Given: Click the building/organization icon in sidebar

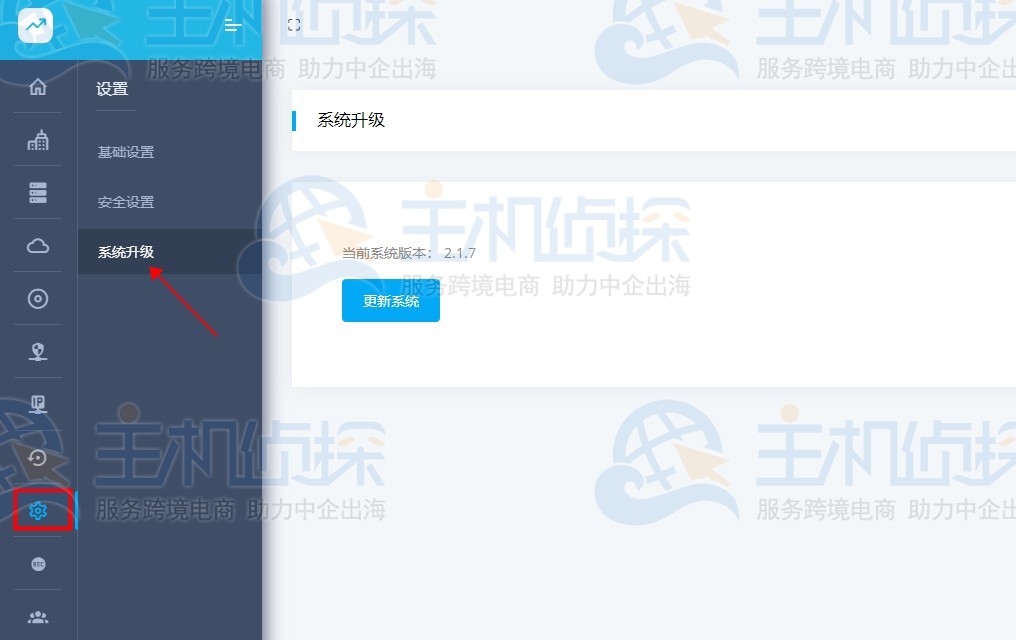Looking at the screenshot, I should tap(37, 140).
